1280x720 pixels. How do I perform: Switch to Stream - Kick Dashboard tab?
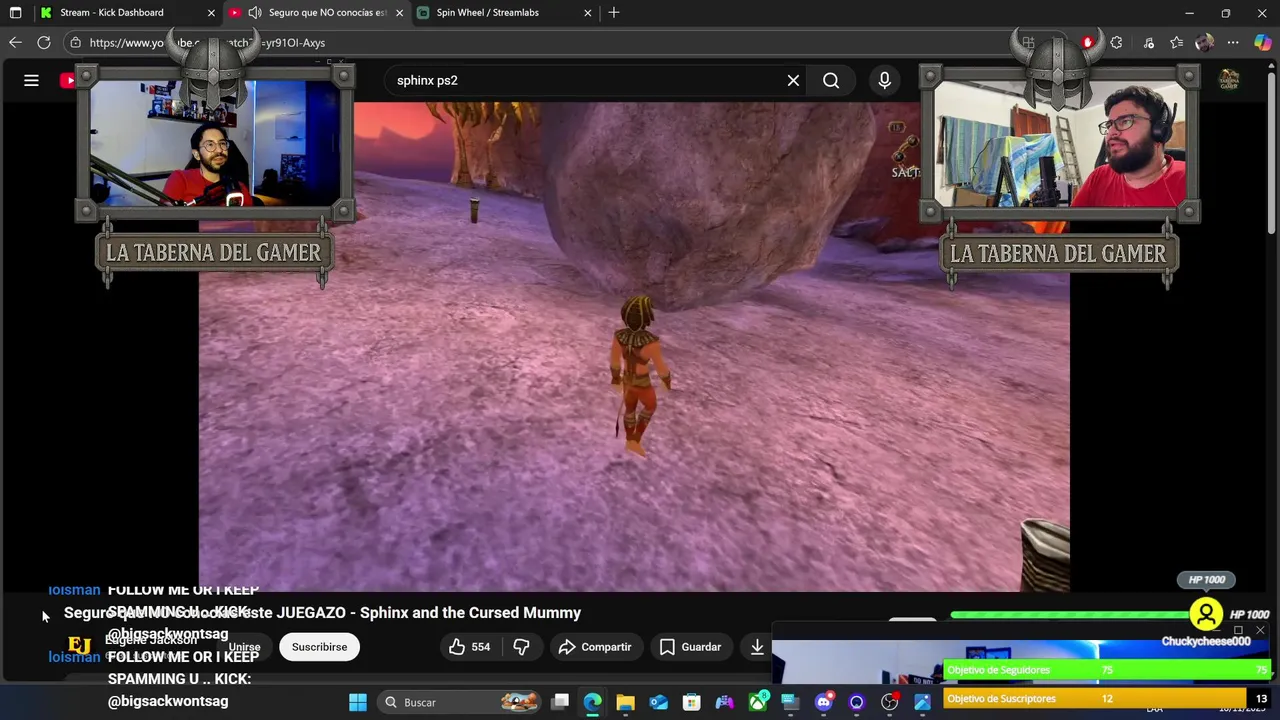112,13
